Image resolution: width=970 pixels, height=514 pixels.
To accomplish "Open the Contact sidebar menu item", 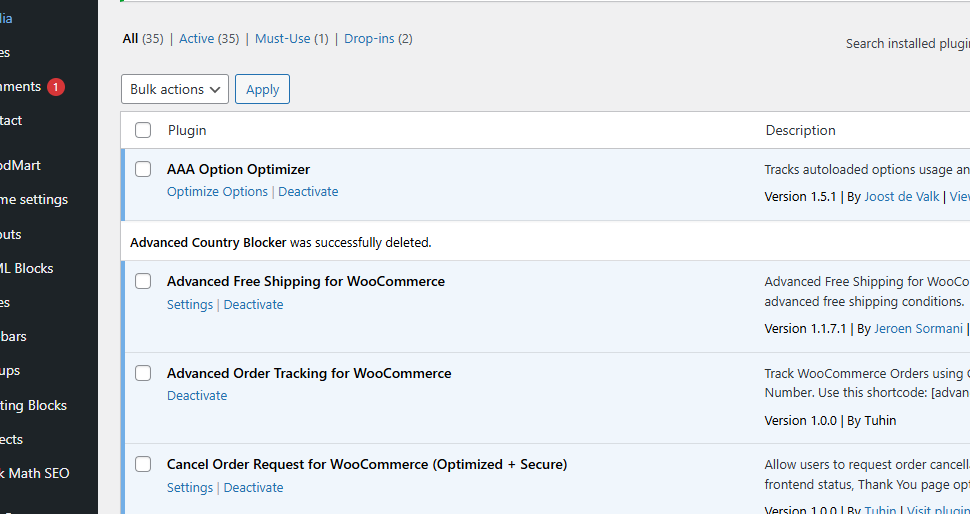I will coord(11,120).
